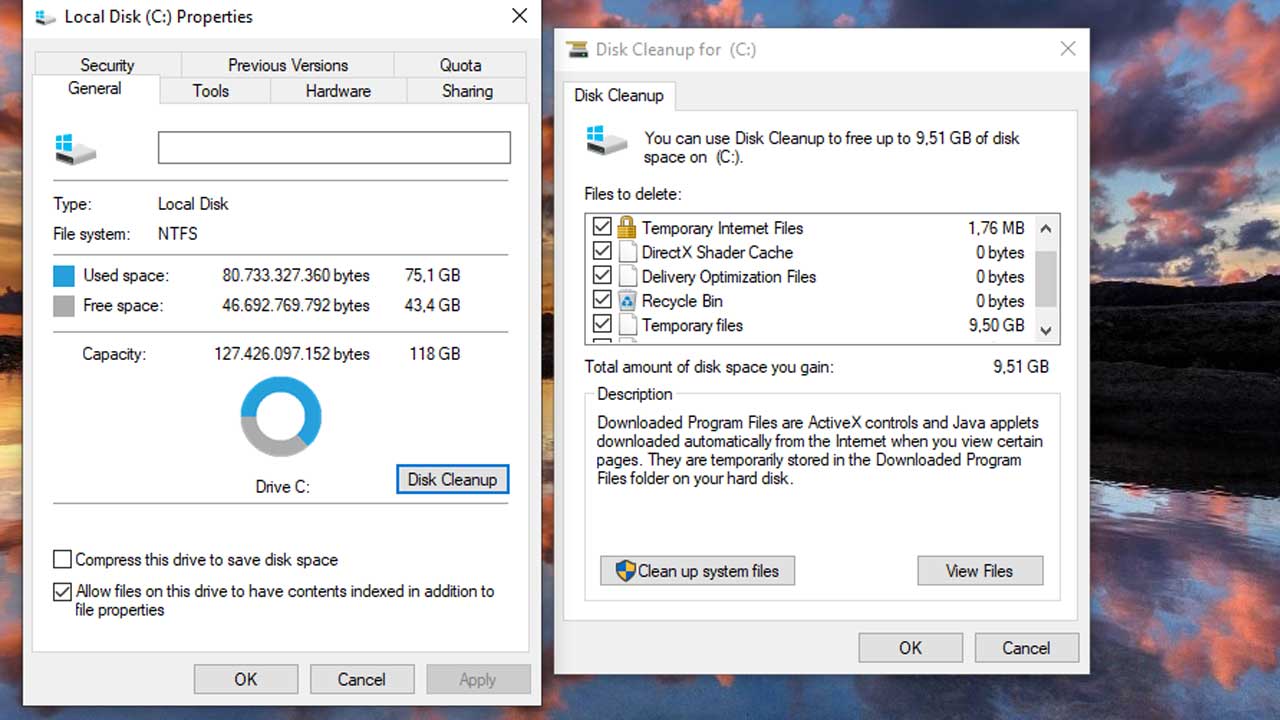Screen dimensions: 1280x720
Task: Click the drive label input field
Action: [x=333, y=147]
